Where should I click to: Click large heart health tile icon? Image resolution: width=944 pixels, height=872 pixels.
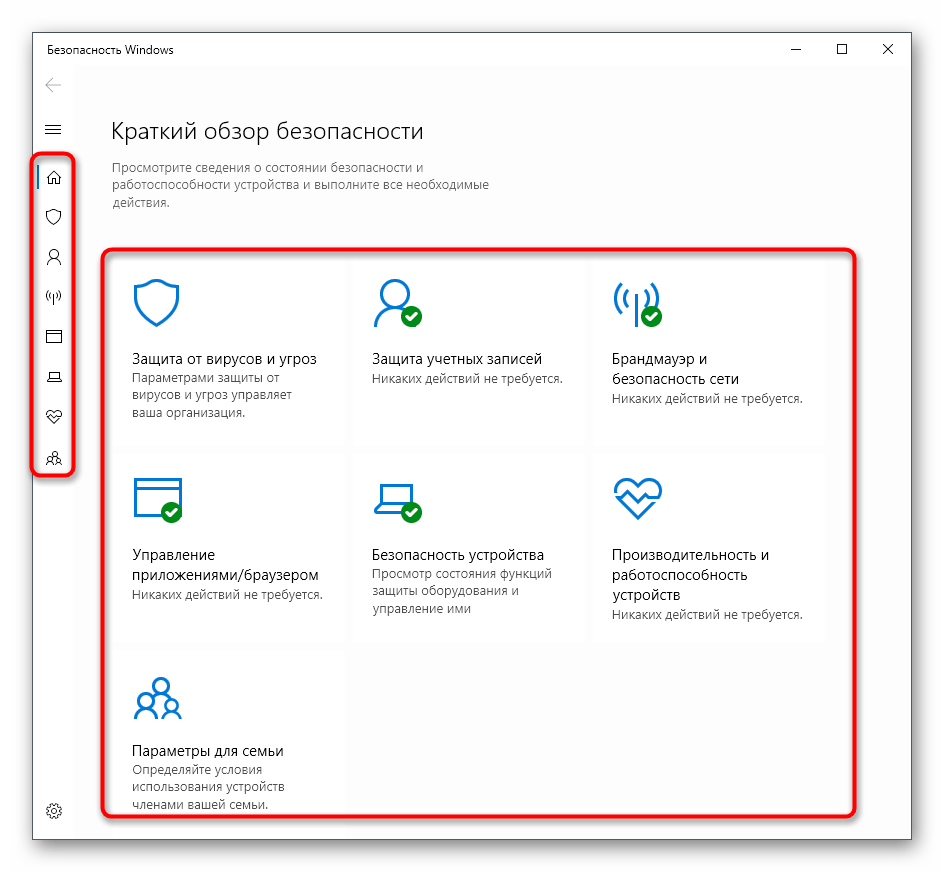pyautogui.click(x=638, y=499)
